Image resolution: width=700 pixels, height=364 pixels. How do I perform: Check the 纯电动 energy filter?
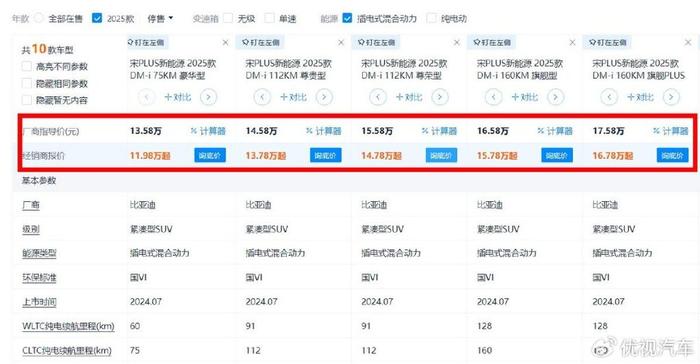pos(431,18)
